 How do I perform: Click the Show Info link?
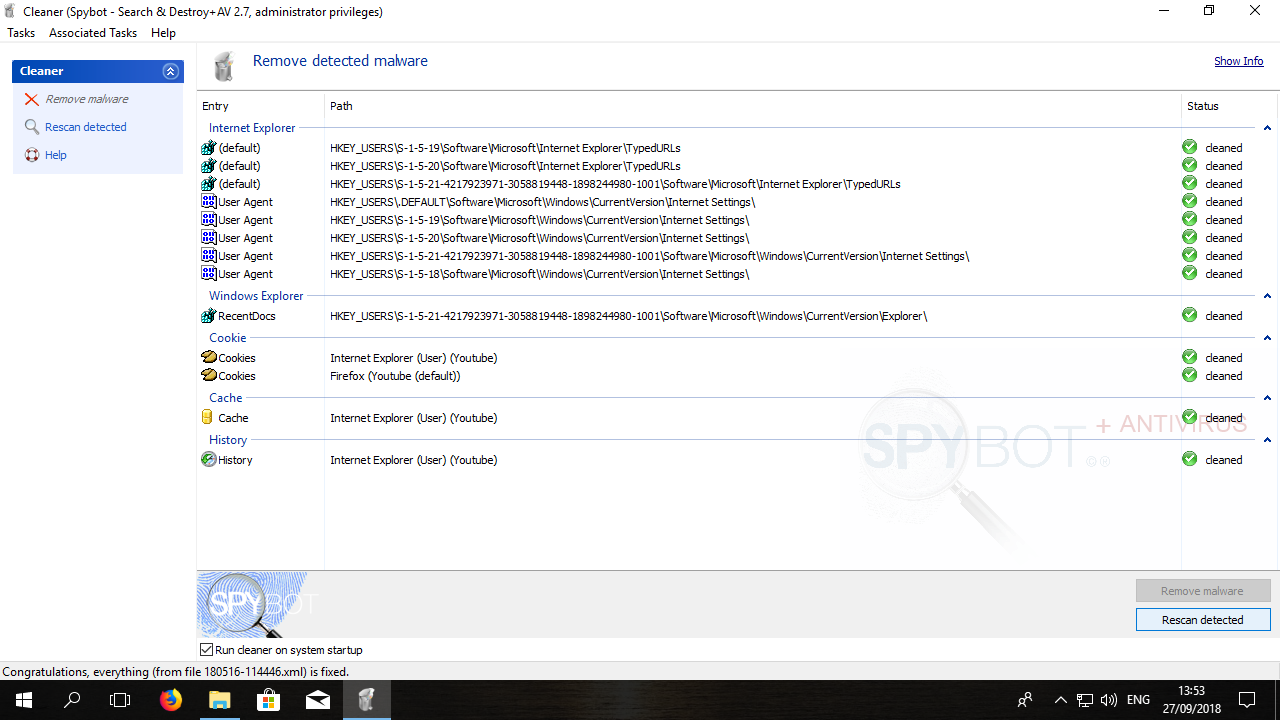point(1239,61)
